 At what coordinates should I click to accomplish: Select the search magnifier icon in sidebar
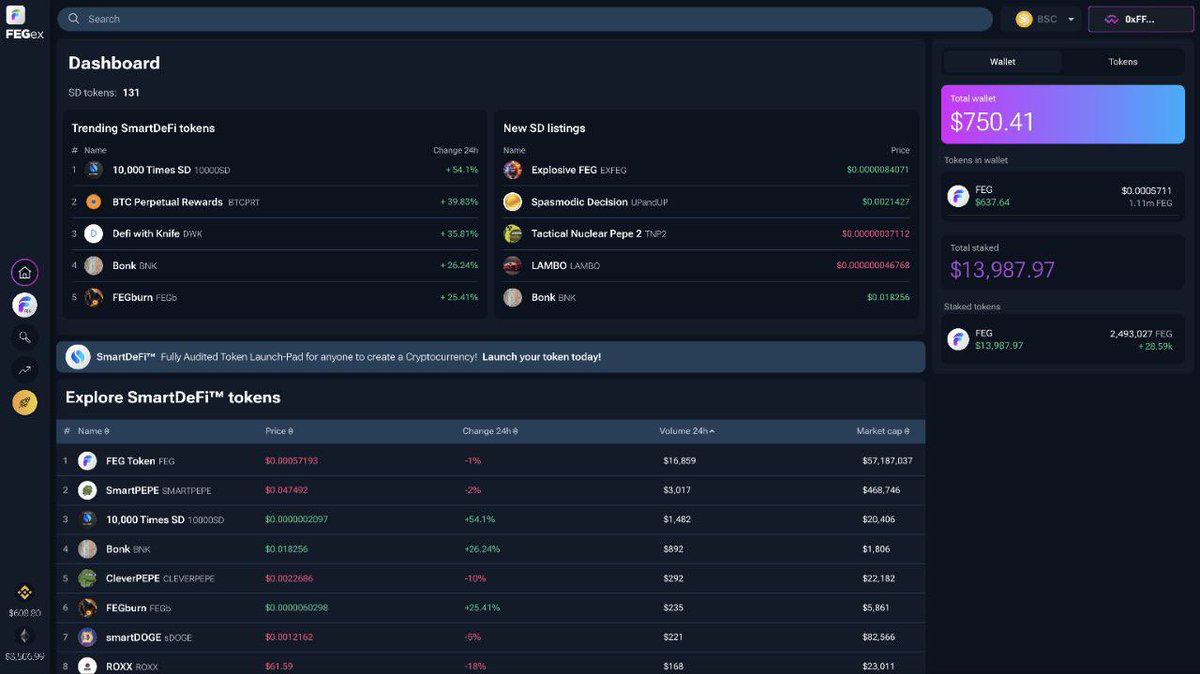(x=24, y=337)
